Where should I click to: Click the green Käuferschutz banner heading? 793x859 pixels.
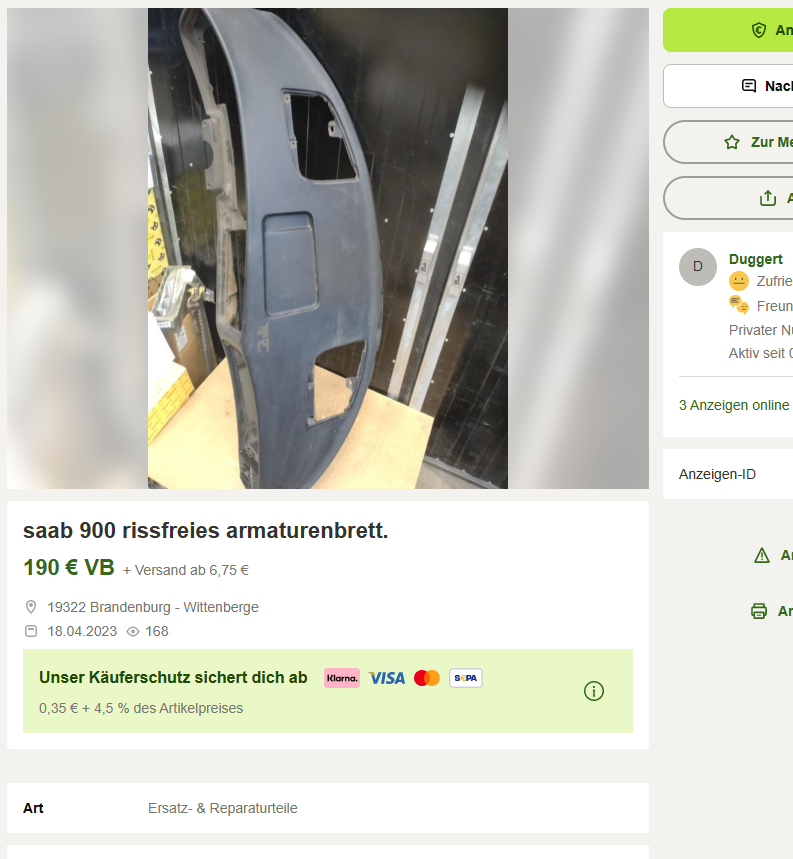tap(173, 678)
